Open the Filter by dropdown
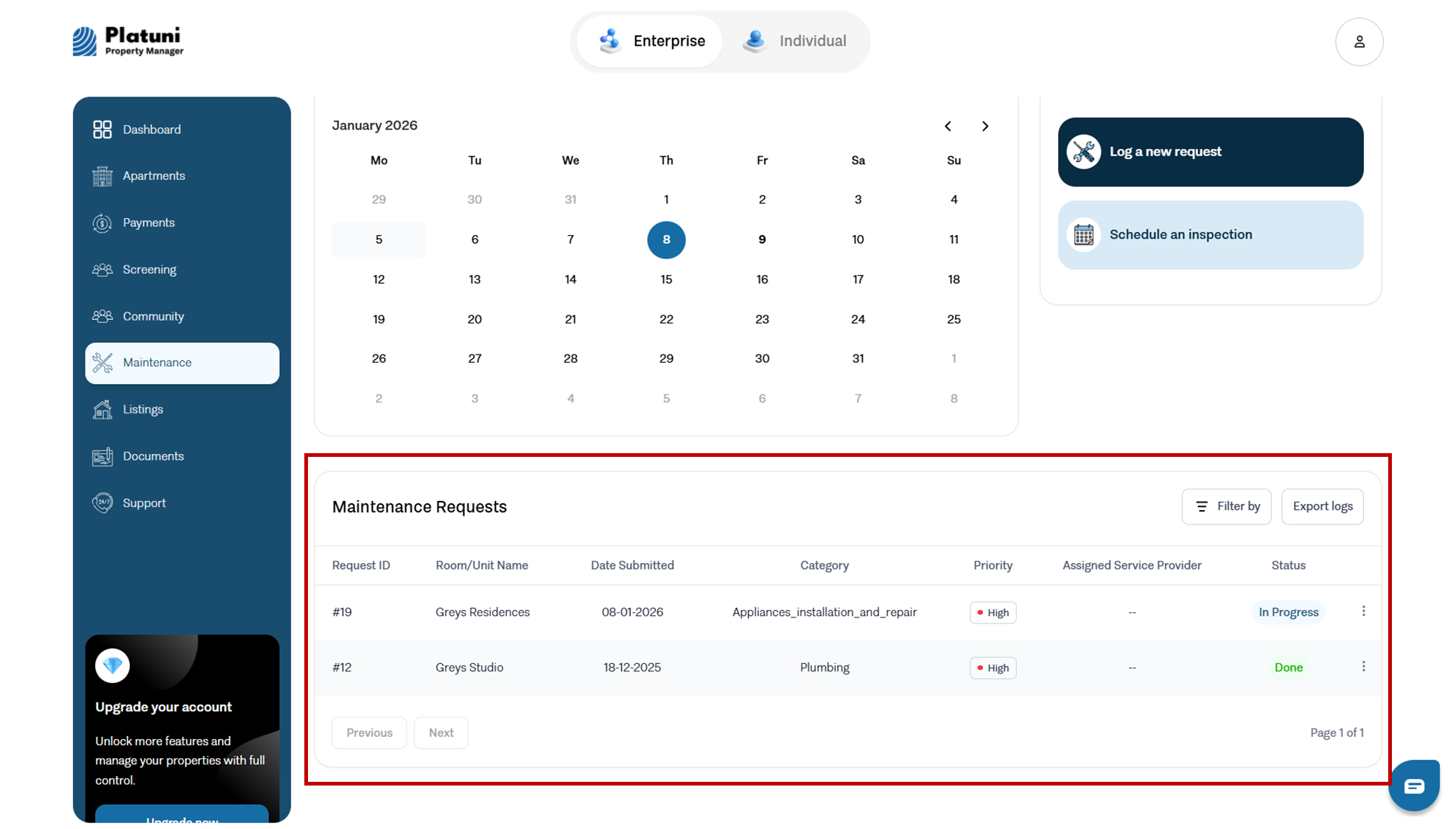 point(1226,507)
